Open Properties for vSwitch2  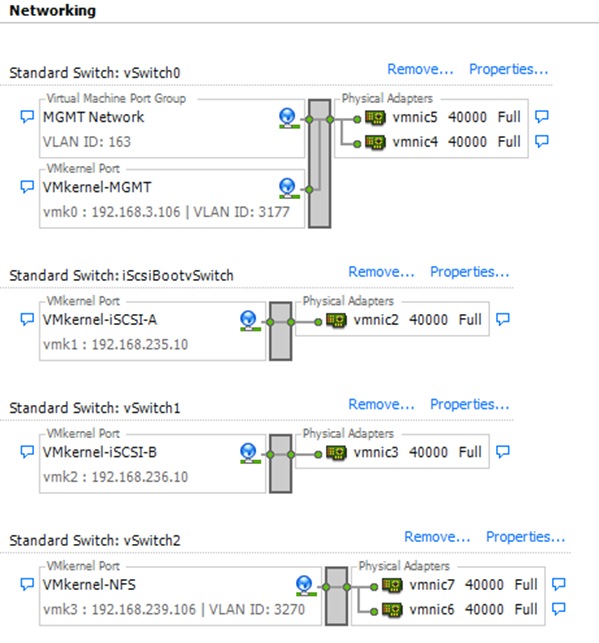coord(525,537)
